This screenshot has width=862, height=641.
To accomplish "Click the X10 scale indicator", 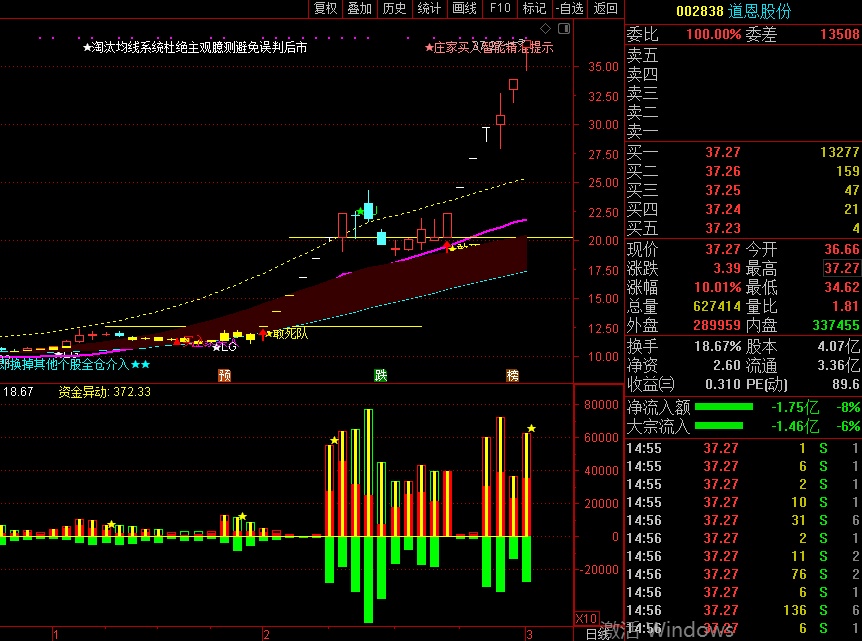I will 587,618.
